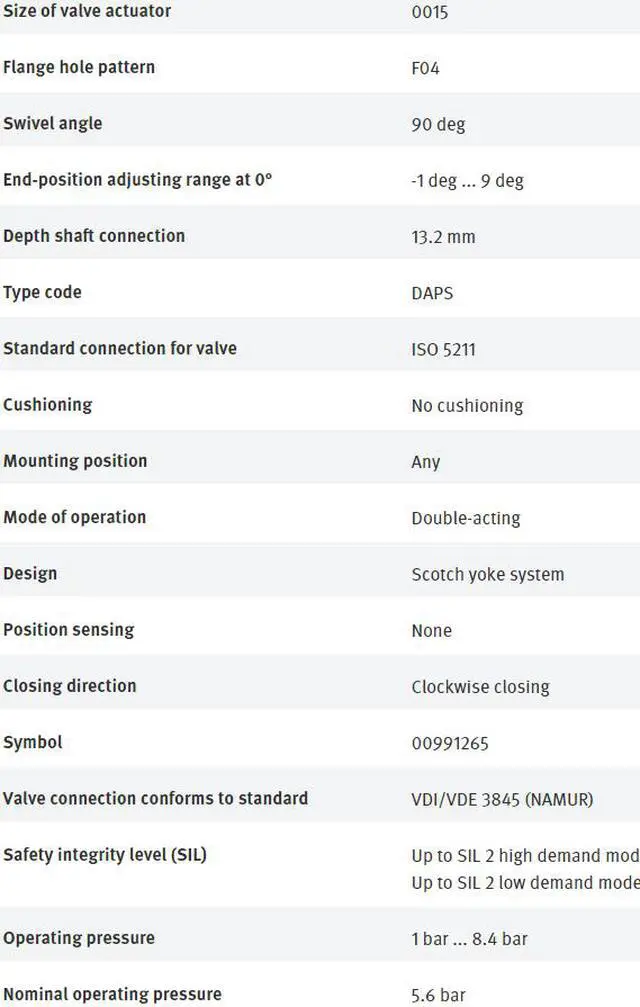
Task: Select the '13.2 mm' depth value
Action: click(443, 237)
